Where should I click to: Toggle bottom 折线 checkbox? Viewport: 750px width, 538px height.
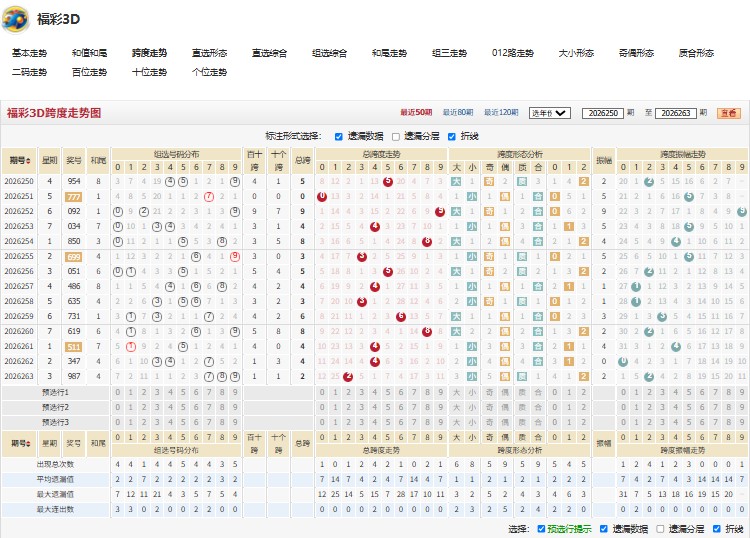[717, 528]
